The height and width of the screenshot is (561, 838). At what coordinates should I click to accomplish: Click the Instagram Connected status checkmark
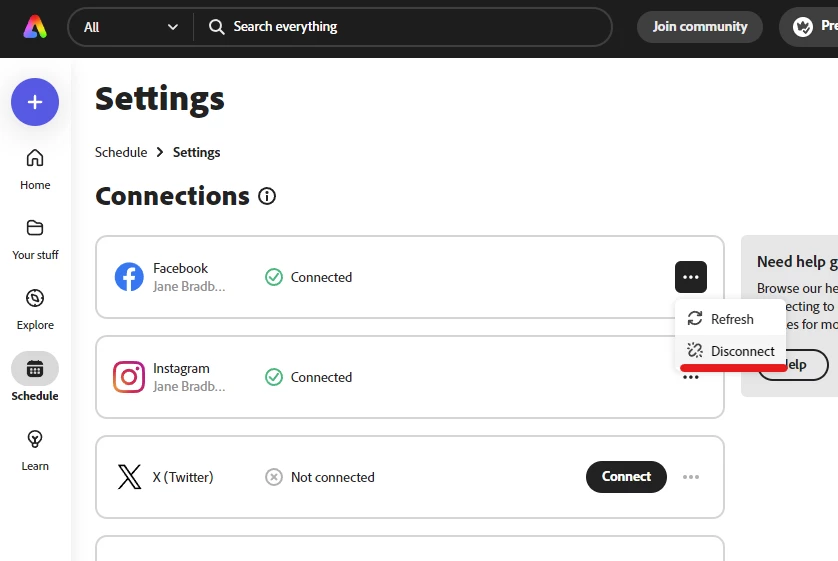click(x=274, y=377)
